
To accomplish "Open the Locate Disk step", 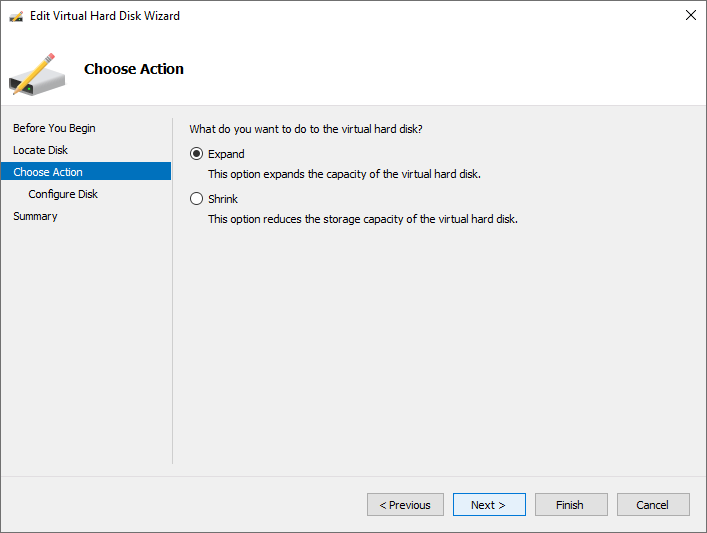I will [x=41, y=150].
